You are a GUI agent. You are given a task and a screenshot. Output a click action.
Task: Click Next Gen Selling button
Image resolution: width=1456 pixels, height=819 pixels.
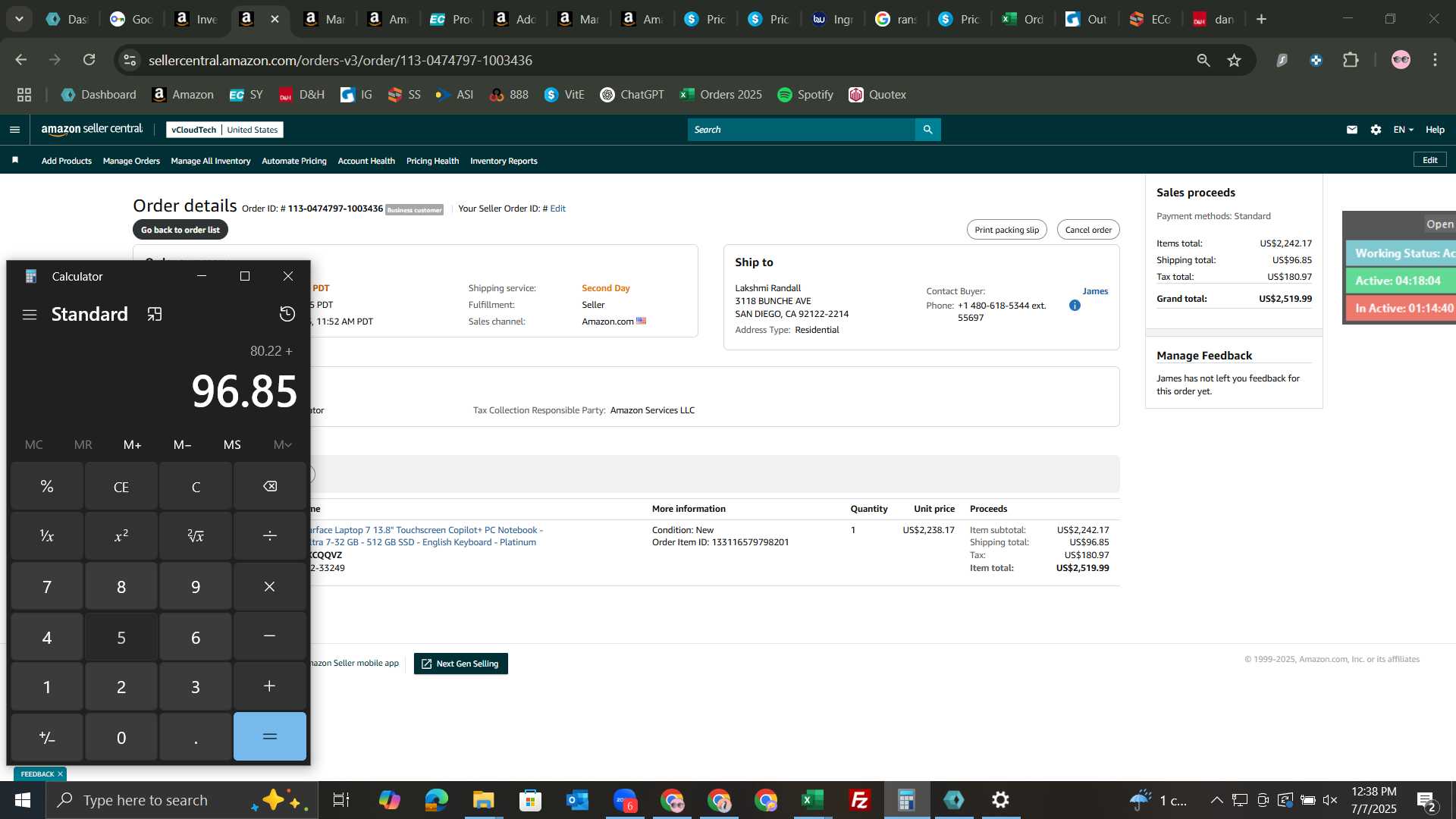click(x=460, y=664)
